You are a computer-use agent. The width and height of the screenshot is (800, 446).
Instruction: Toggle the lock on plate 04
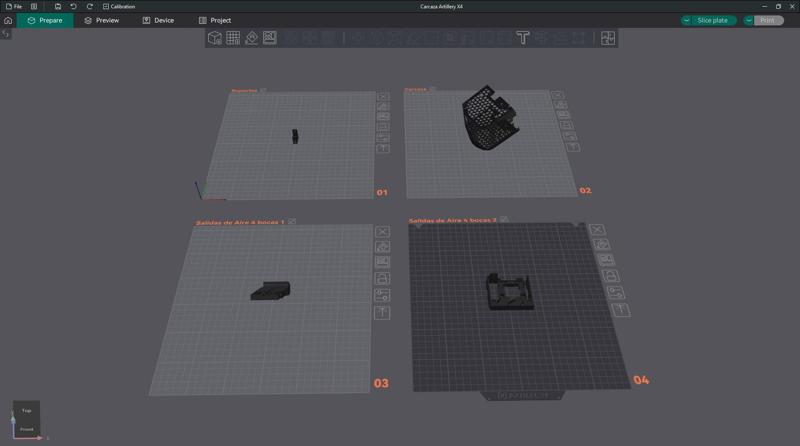pyautogui.click(x=611, y=276)
